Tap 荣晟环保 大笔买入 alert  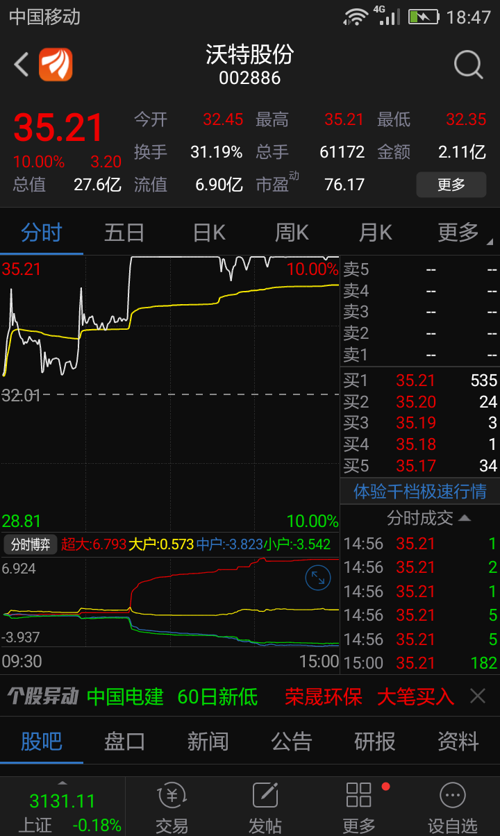pyautogui.click(x=369, y=696)
